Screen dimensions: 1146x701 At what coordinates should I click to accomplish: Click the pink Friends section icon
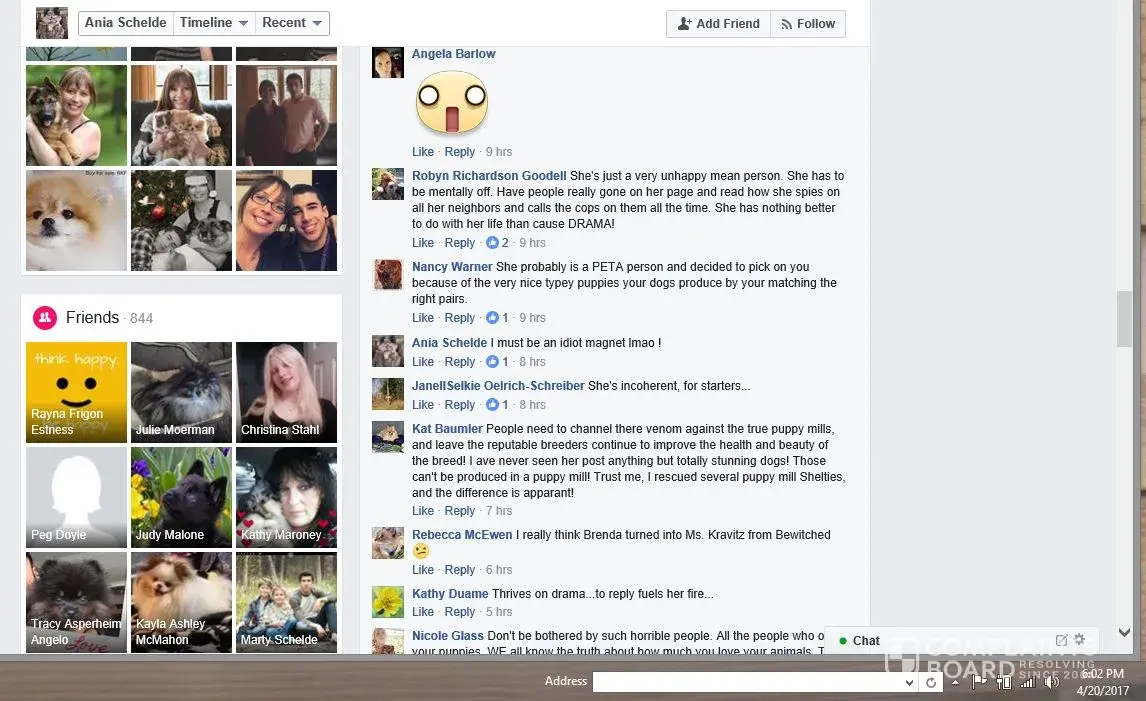click(45, 317)
